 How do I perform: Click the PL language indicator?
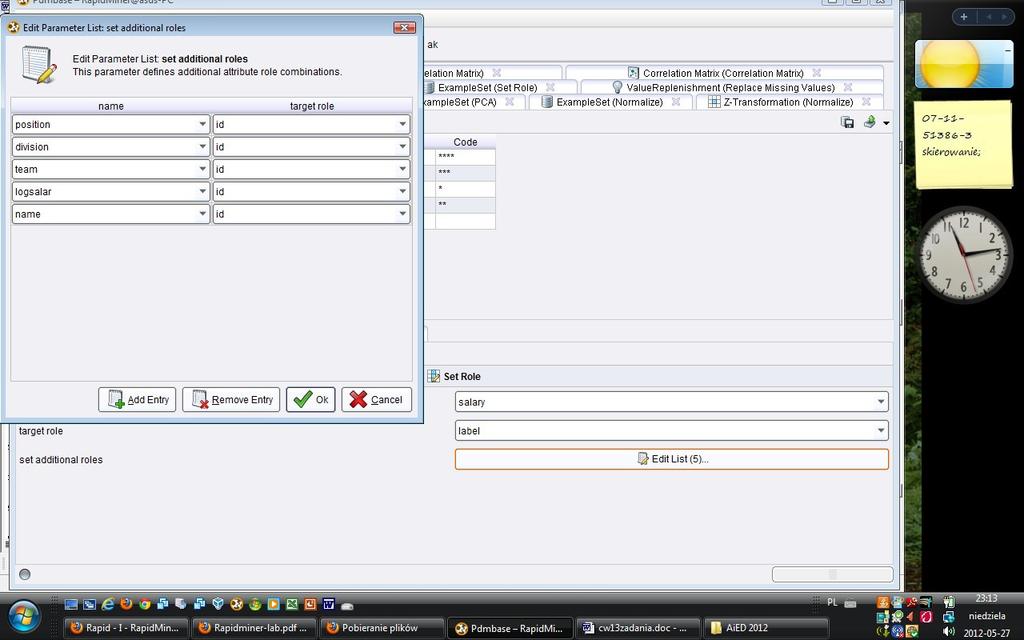click(x=832, y=602)
